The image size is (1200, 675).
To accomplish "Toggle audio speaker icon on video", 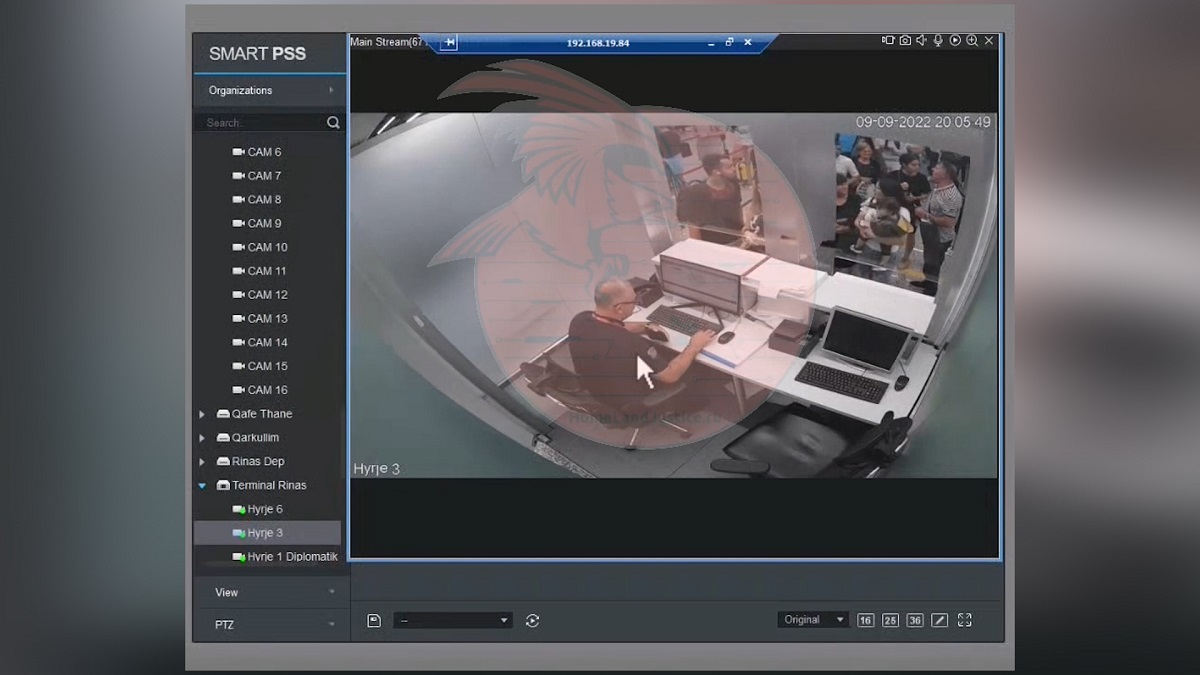I will tap(921, 41).
